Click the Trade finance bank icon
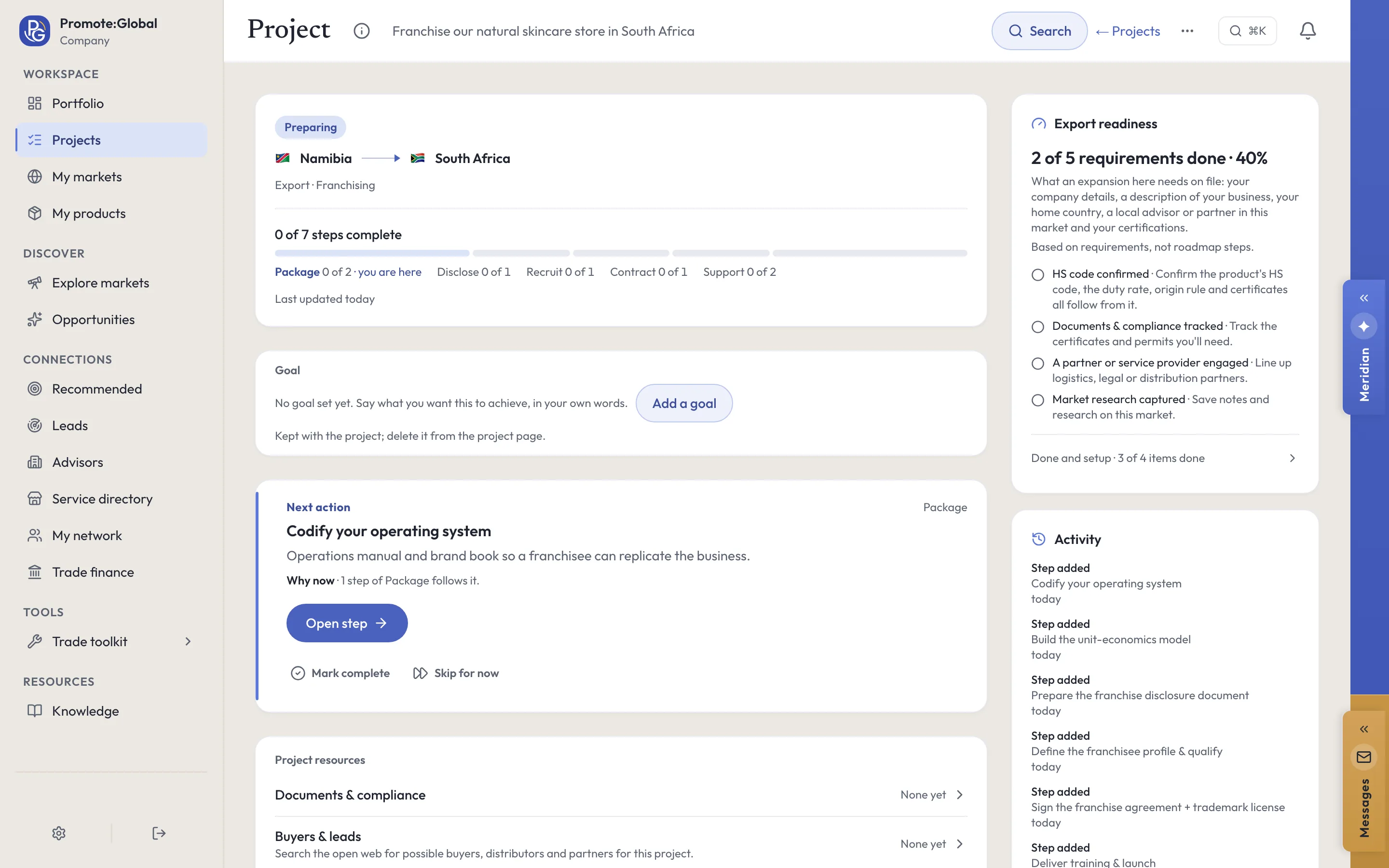Image resolution: width=1389 pixels, height=868 pixels. (x=35, y=572)
